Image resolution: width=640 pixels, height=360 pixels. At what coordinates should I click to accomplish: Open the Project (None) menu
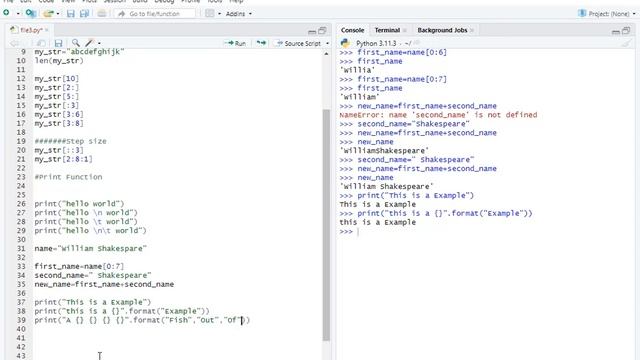(x=607, y=13)
